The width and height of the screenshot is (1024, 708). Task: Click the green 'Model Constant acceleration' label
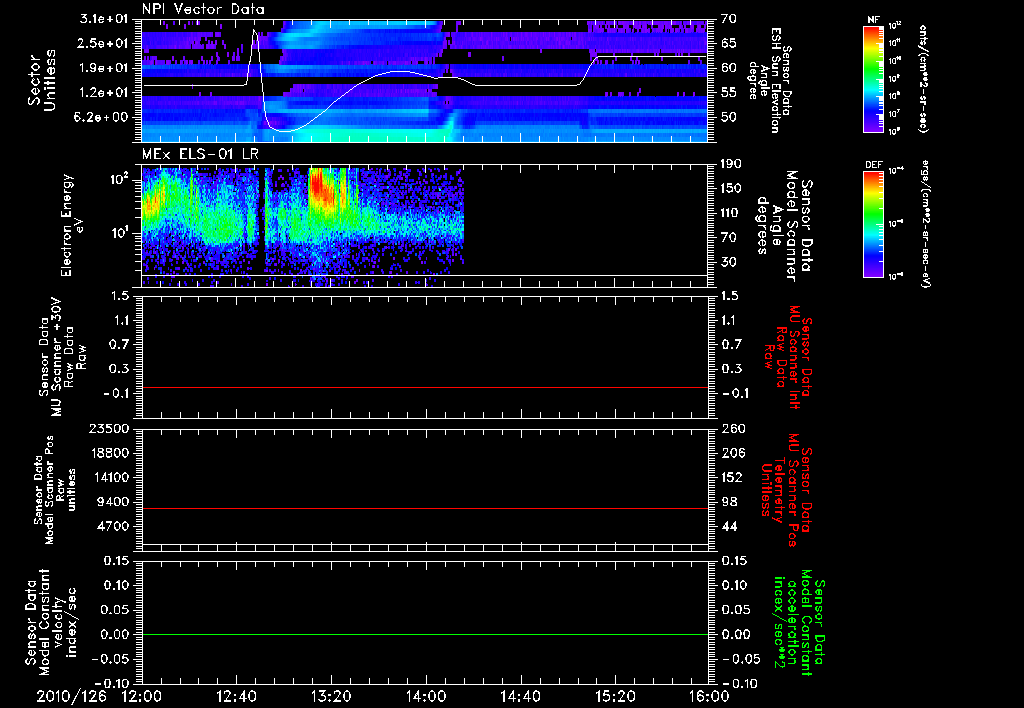pyautogui.click(x=798, y=623)
